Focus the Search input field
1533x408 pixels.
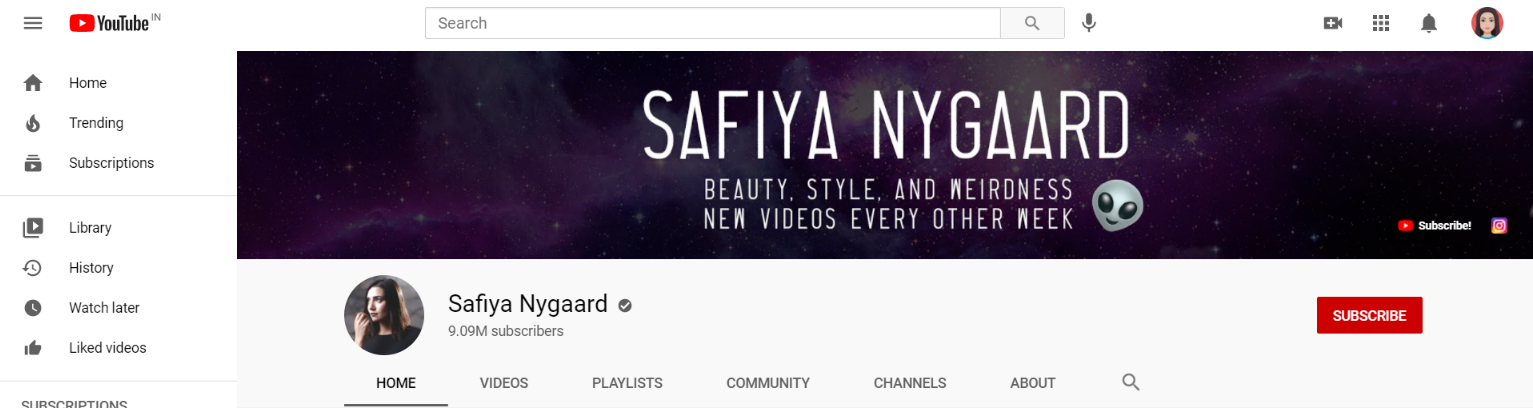713,23
